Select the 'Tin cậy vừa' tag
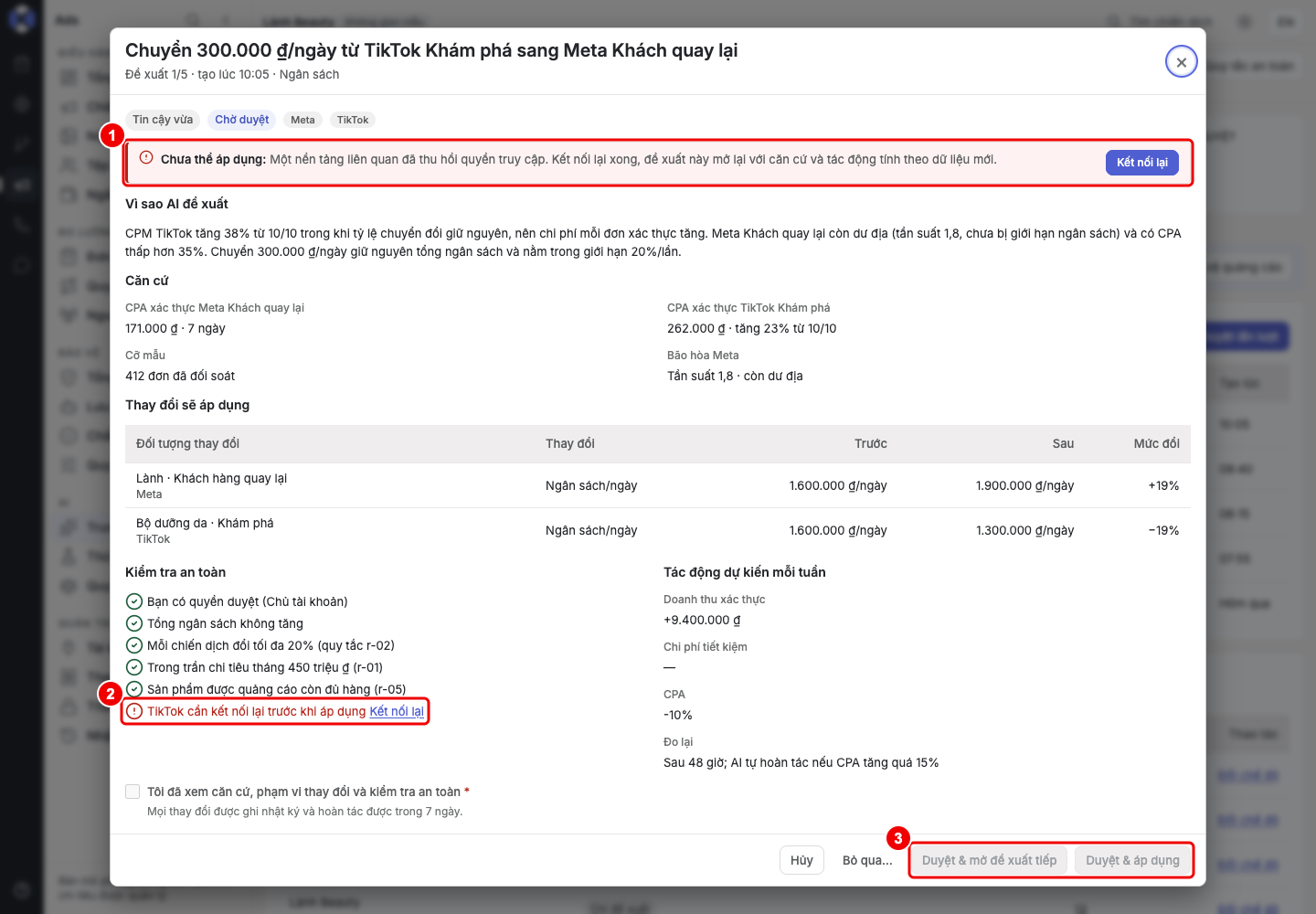Image resolution: width=1316 pixels, height=914 pixels. click(163, 120)
